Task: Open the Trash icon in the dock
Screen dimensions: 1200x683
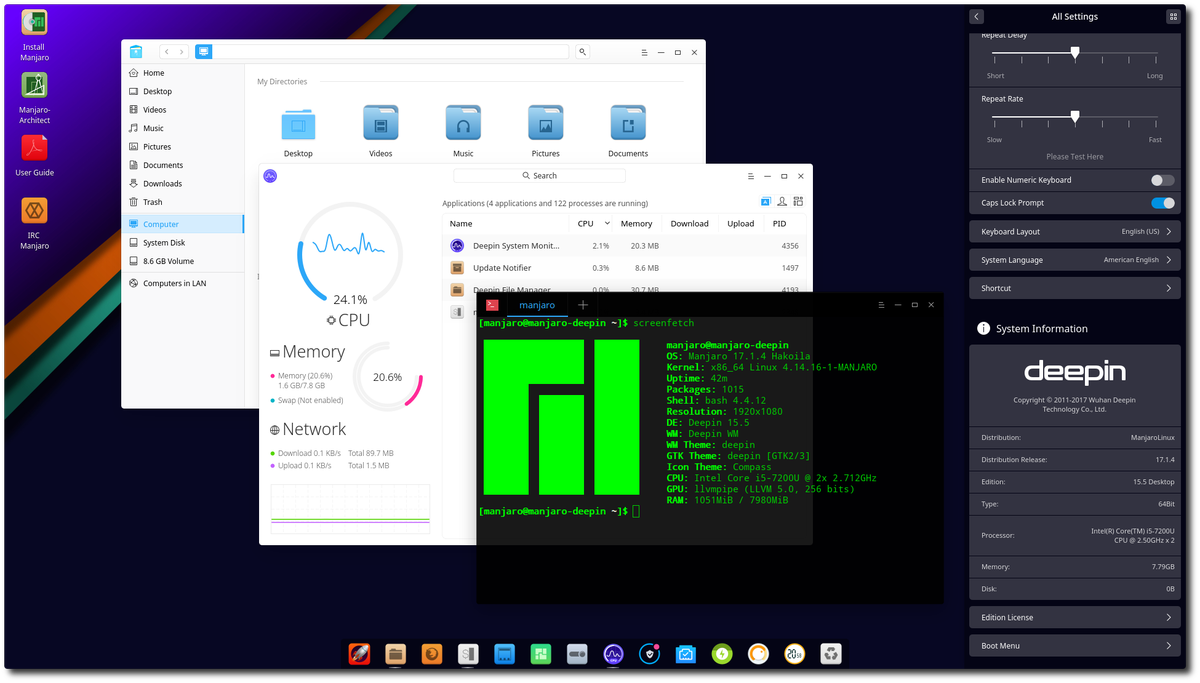Action: point(831,654)
